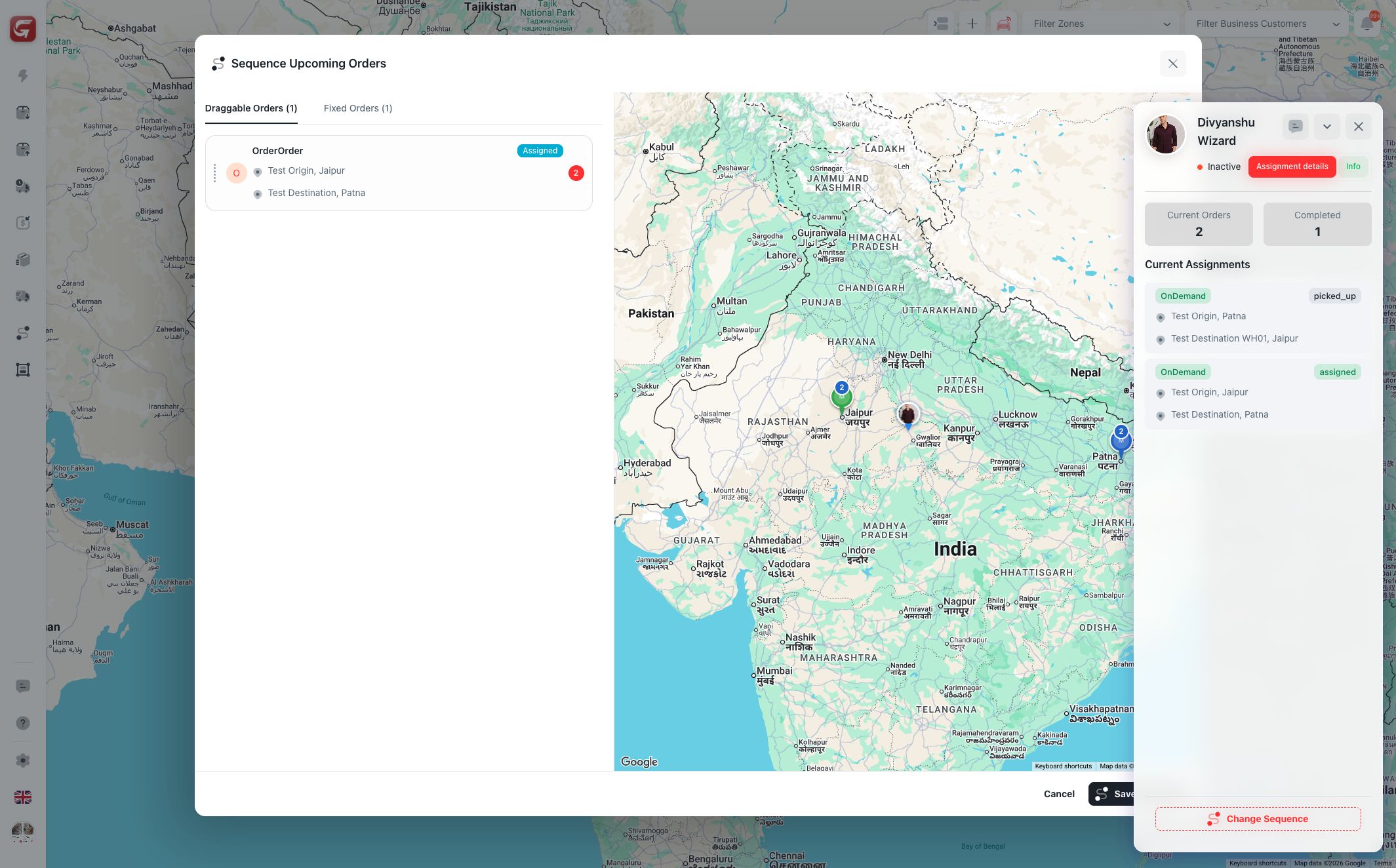Open the help question mark icon

pos(23,723)
